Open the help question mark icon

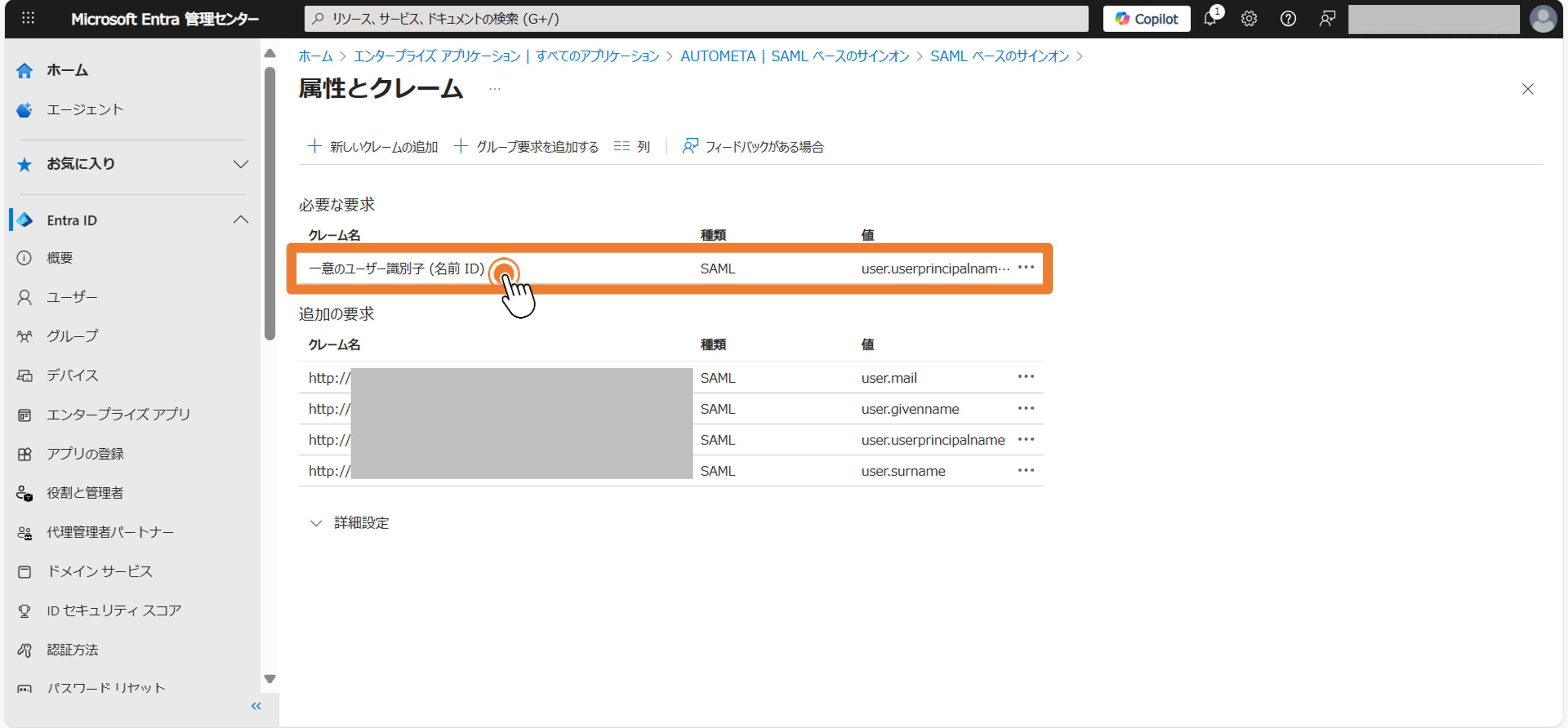pyautogui.click(x=1288, y=18)
